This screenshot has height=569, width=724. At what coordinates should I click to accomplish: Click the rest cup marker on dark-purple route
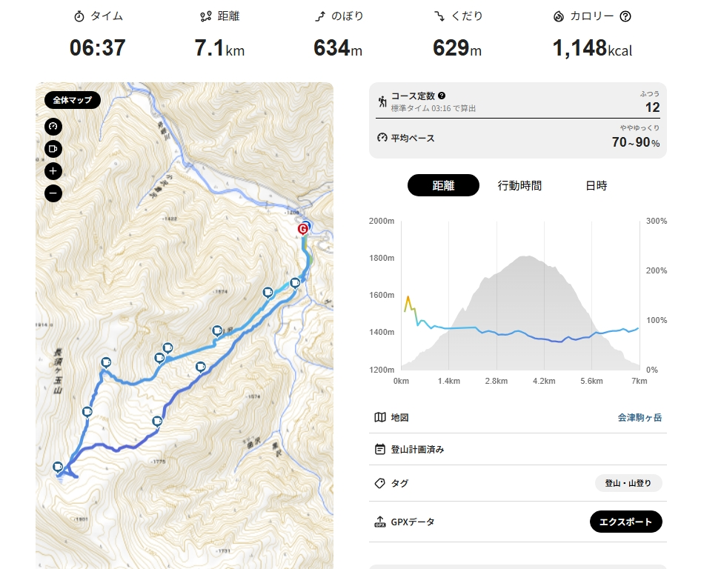[157, 421]
